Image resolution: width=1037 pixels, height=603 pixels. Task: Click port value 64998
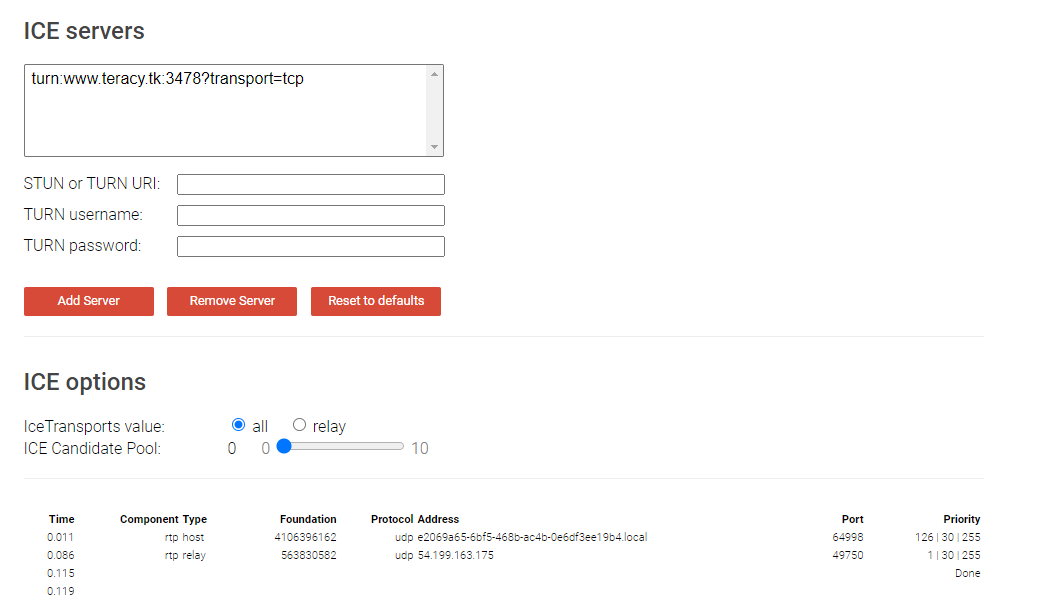point(848,537)
